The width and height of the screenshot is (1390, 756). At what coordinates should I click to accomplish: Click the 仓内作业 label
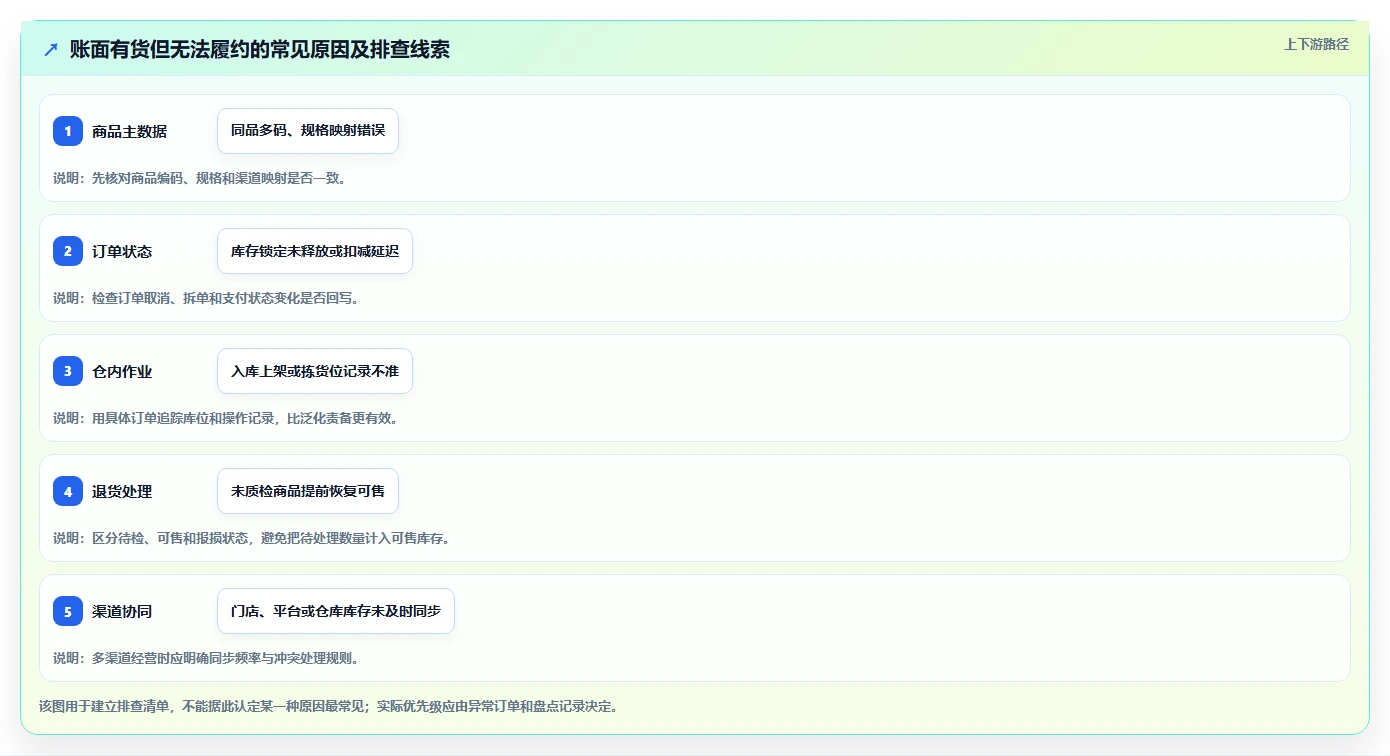122,371
